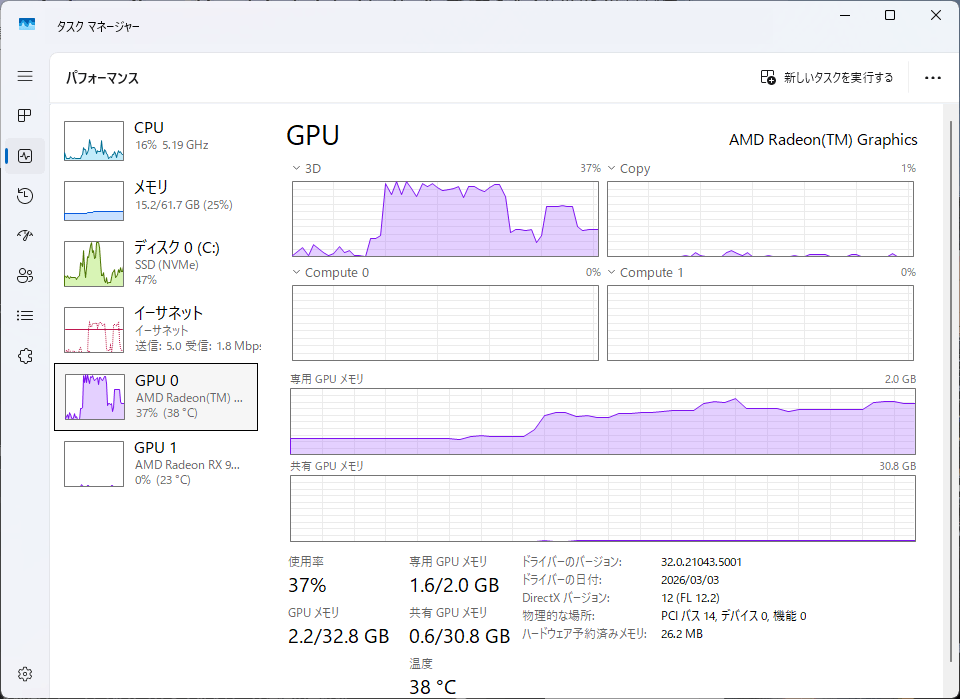The width and height of the screenshot is (960, 699).
Task: Open the hamburger navigation menu
Action: pos(25,76)
